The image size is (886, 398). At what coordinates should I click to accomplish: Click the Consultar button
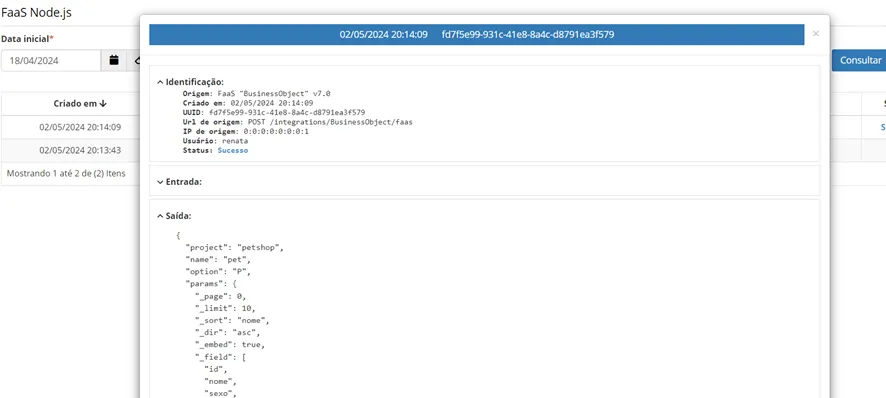point(860,60)
